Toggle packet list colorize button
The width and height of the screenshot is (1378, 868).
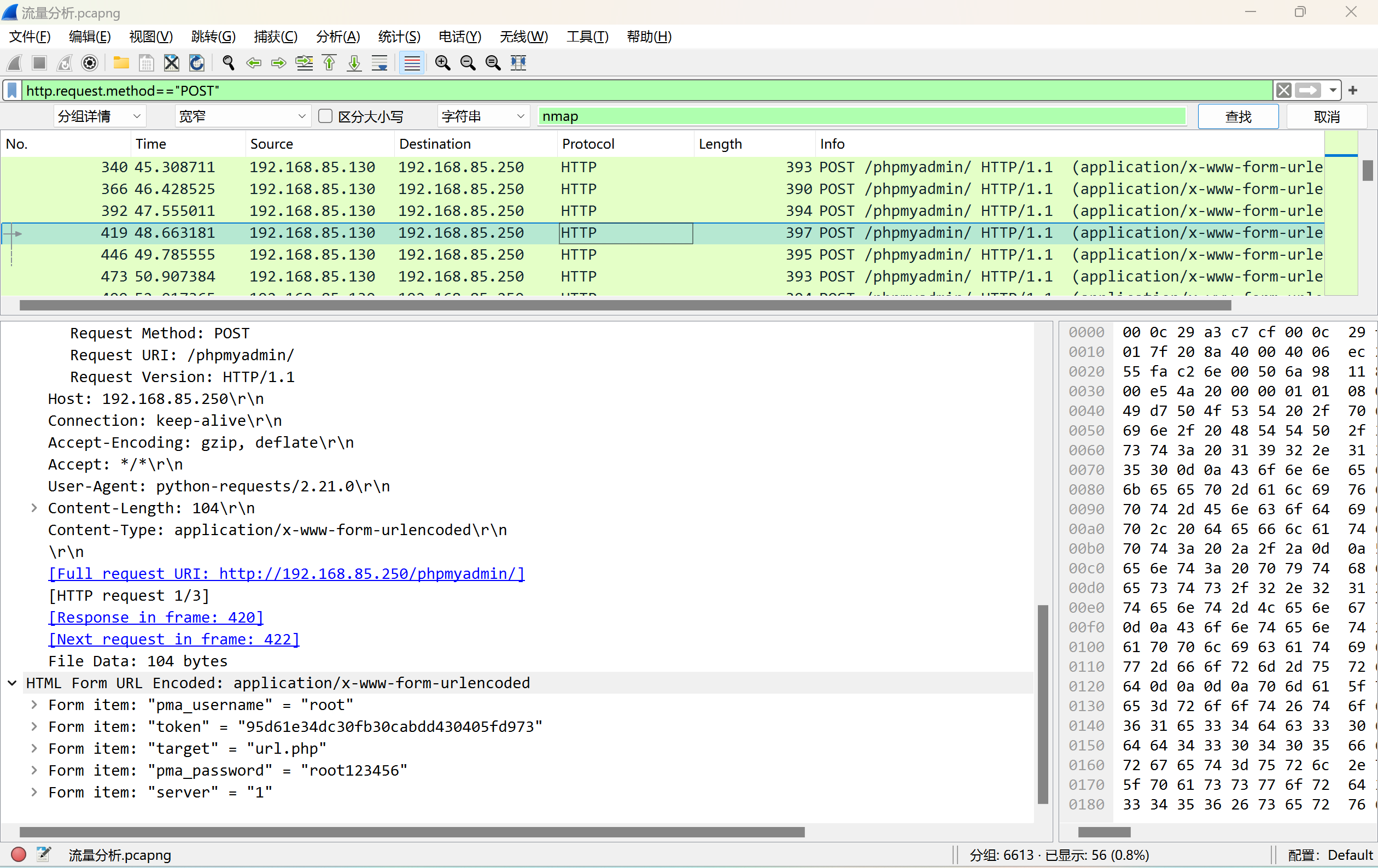411,63
